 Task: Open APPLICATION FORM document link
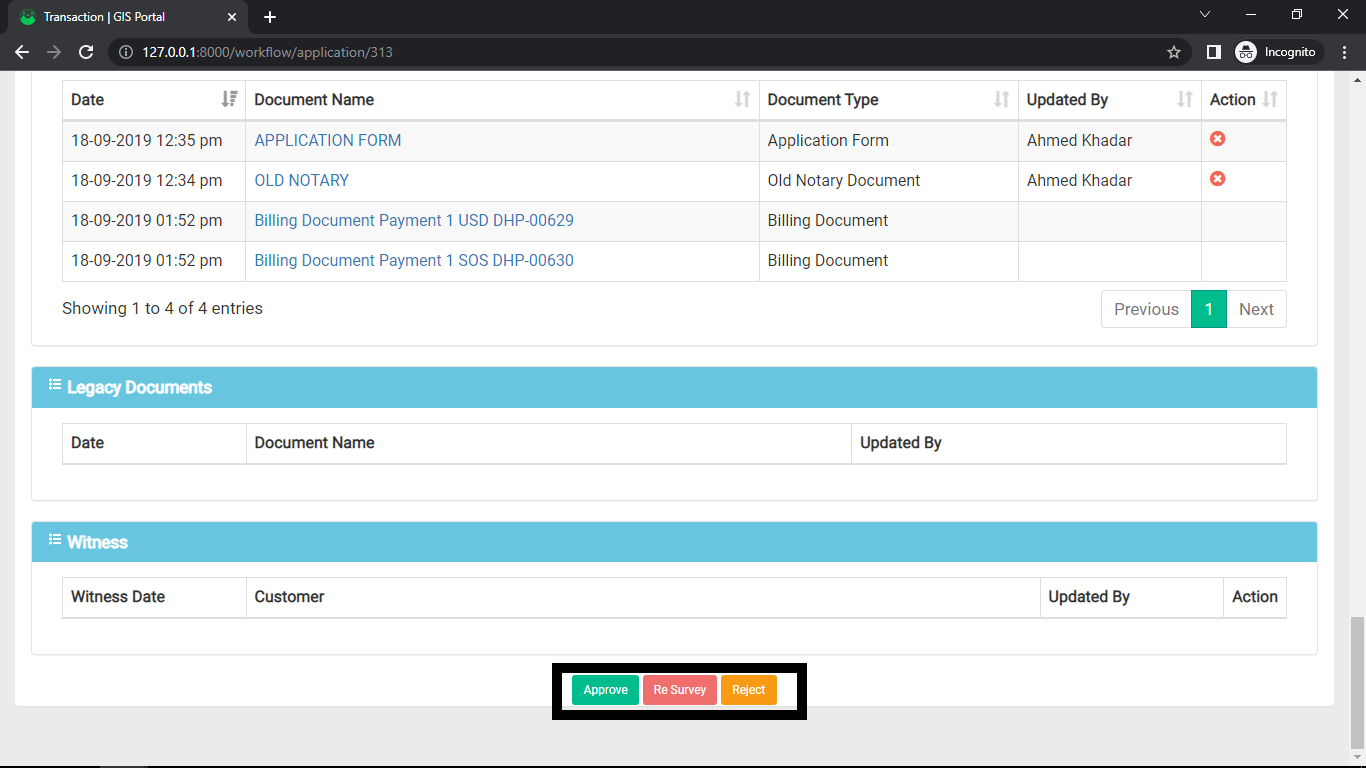click(328, 140)
